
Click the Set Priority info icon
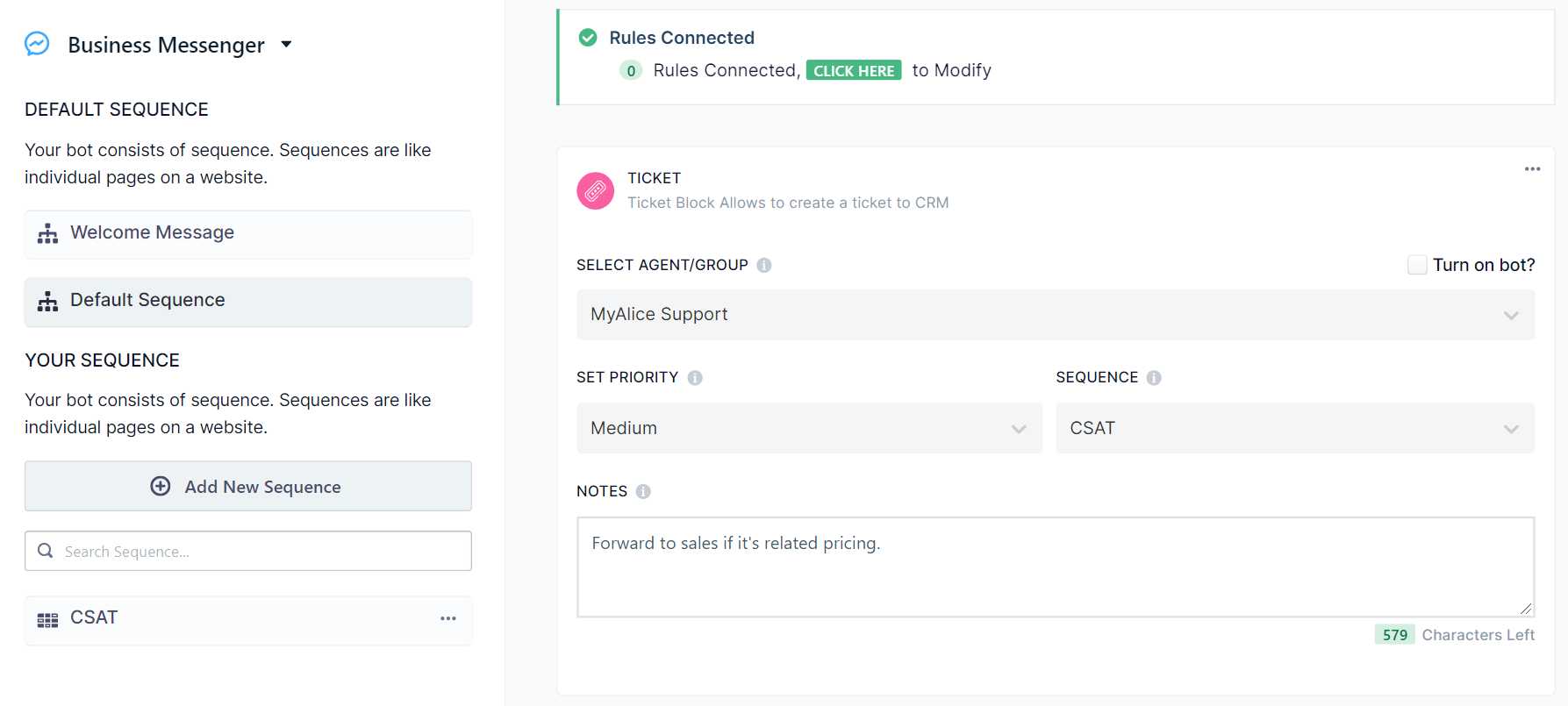coord(695,378)
